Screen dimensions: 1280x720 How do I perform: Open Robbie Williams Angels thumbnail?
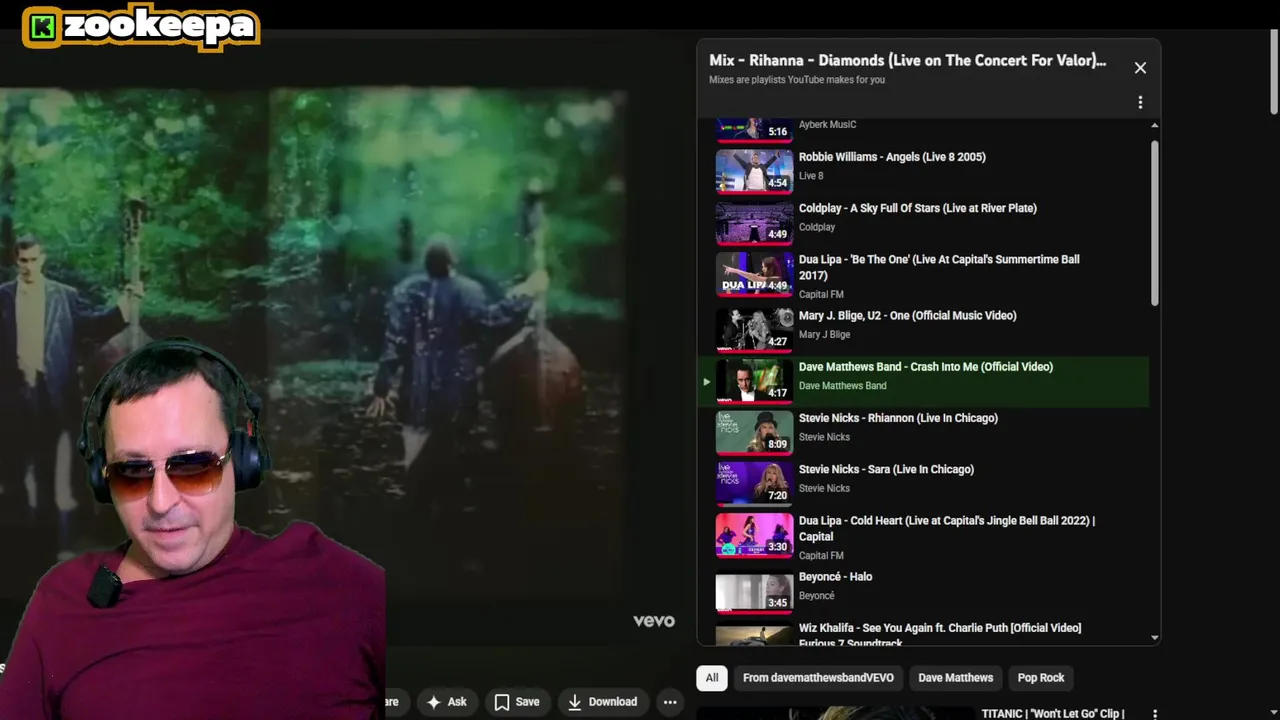tap(754, 171)
